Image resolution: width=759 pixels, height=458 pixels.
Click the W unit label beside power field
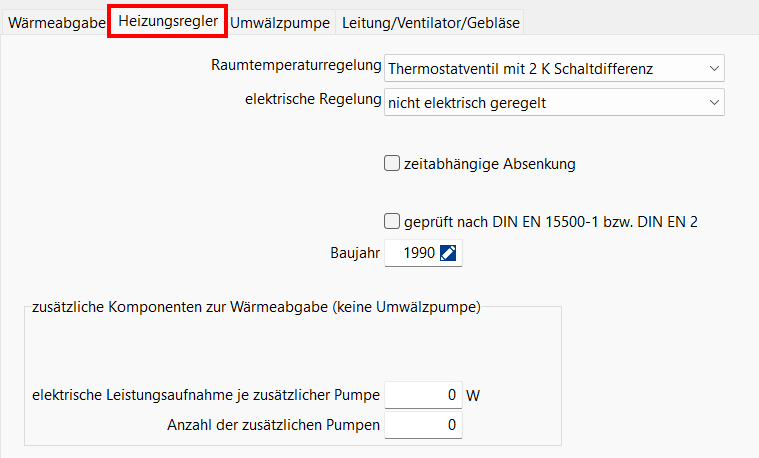[473, 395]
